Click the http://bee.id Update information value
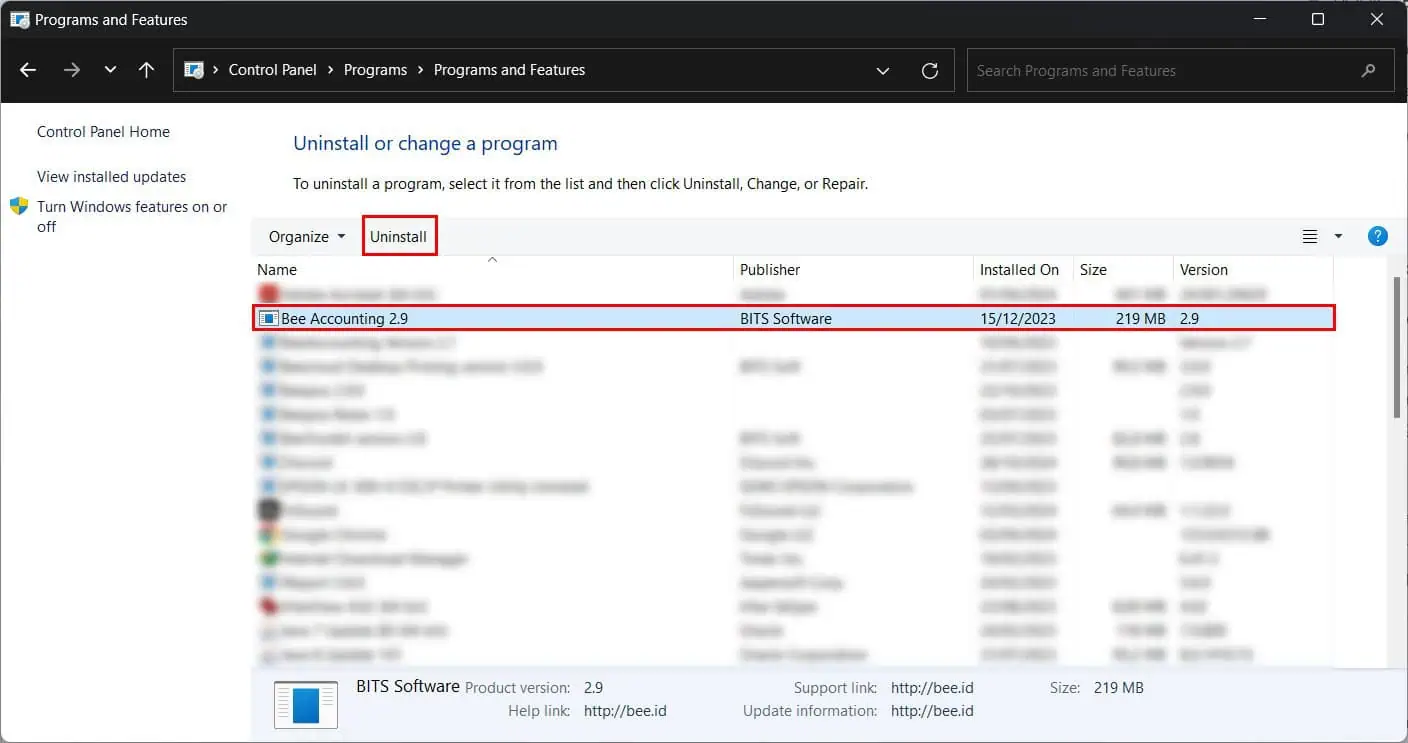 tap(932, 711)
